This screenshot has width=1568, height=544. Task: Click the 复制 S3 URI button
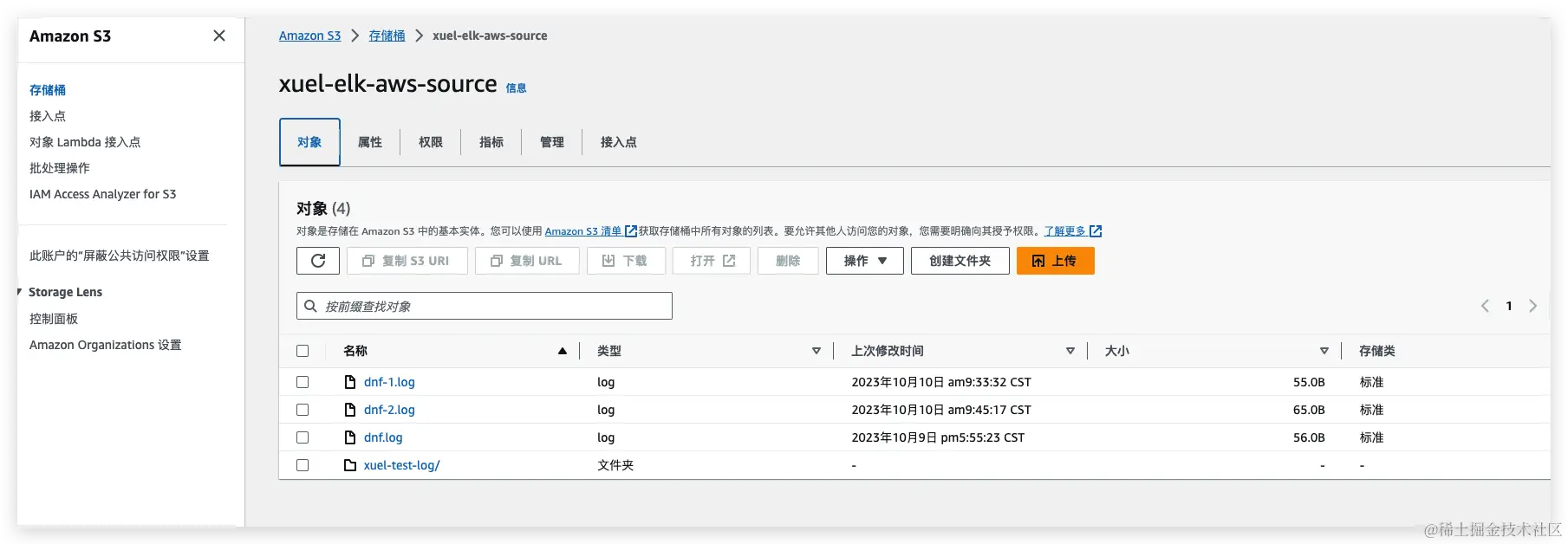407,261
